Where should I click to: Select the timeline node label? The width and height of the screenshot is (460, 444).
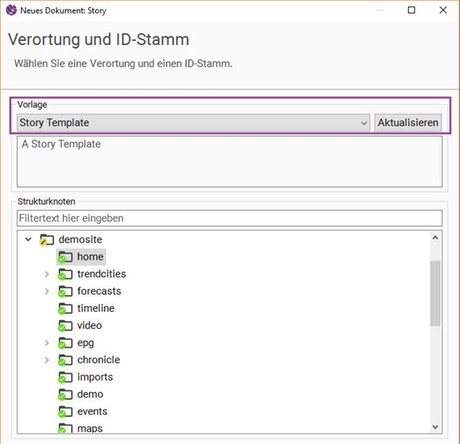click(x=96, y=308)
